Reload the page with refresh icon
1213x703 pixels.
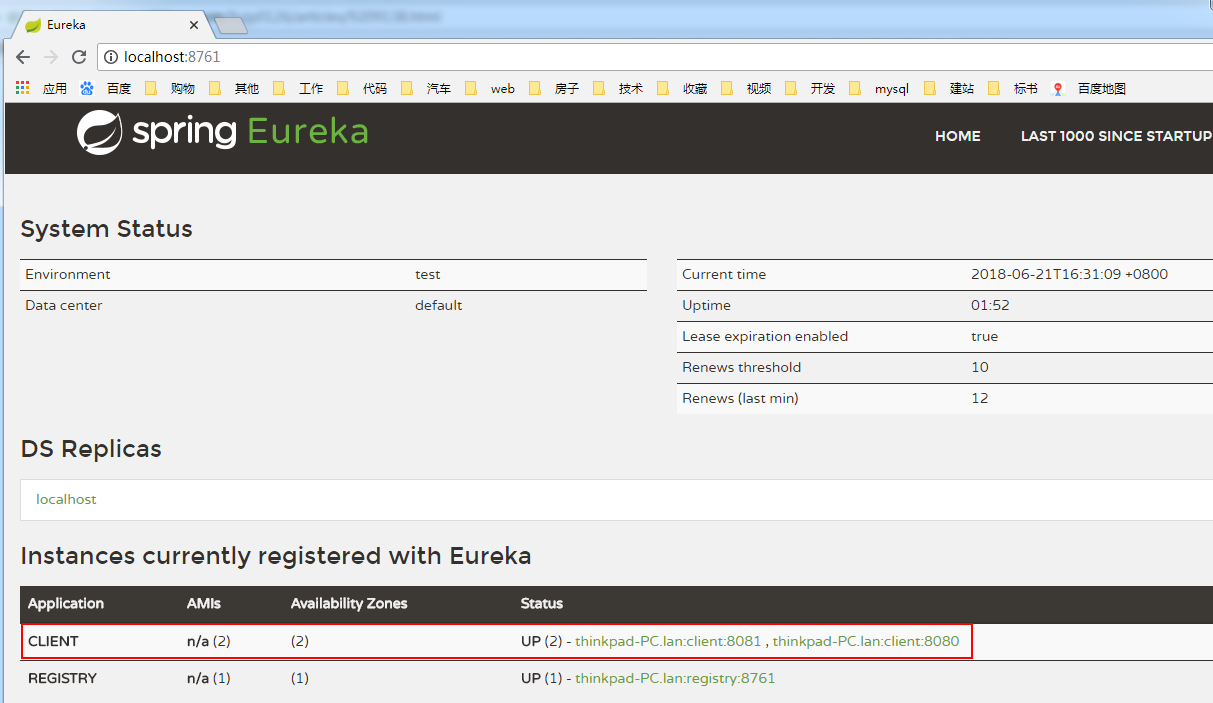pyautogui.click(x=79, y=58)
